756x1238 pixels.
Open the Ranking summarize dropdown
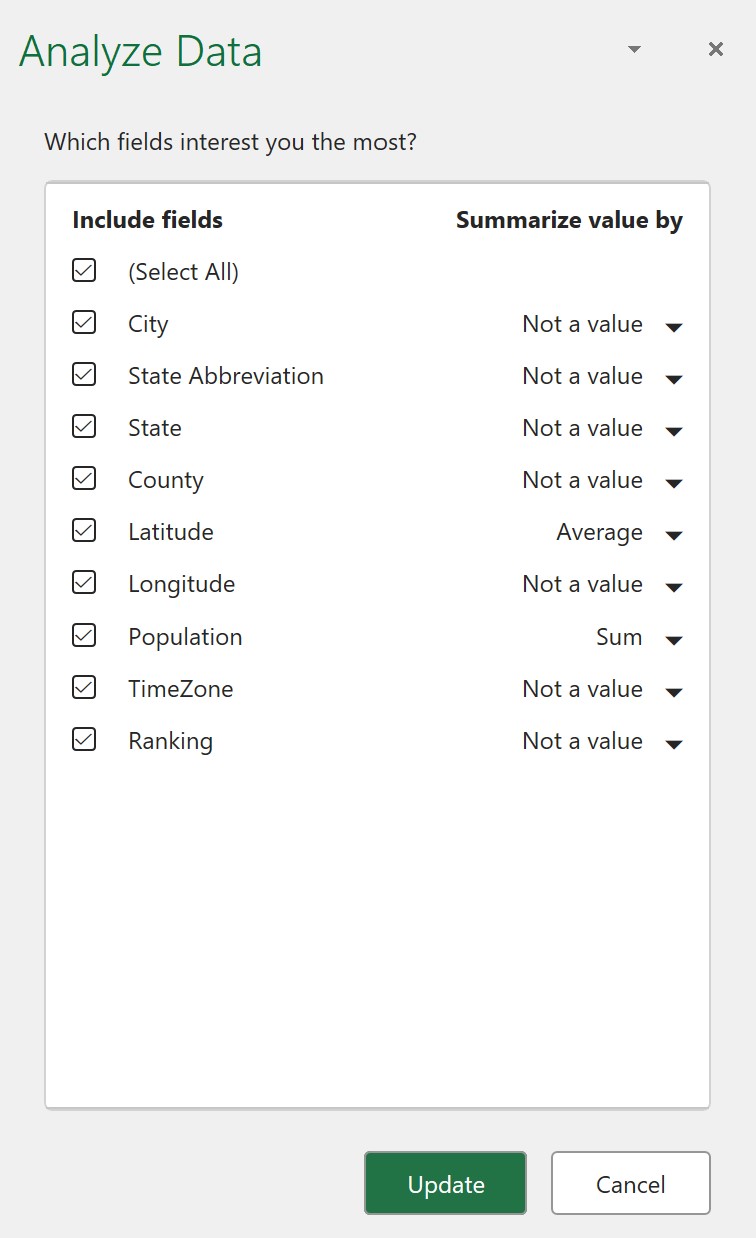coord(675,743)
